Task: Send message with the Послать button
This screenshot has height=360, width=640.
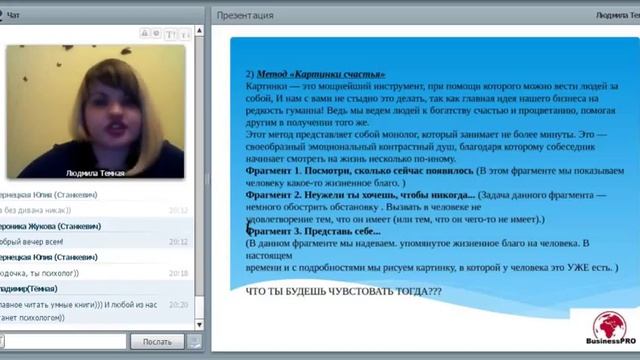Action: 157,342
